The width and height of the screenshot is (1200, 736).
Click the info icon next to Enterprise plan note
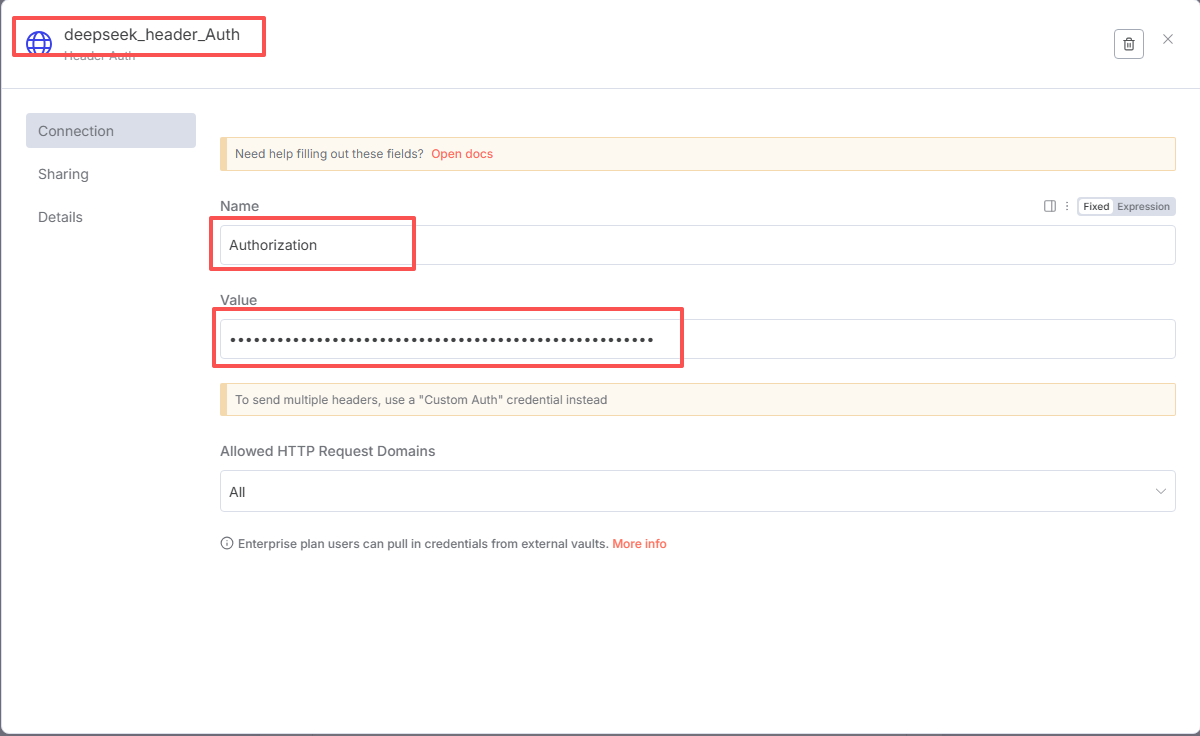point(227,544)
